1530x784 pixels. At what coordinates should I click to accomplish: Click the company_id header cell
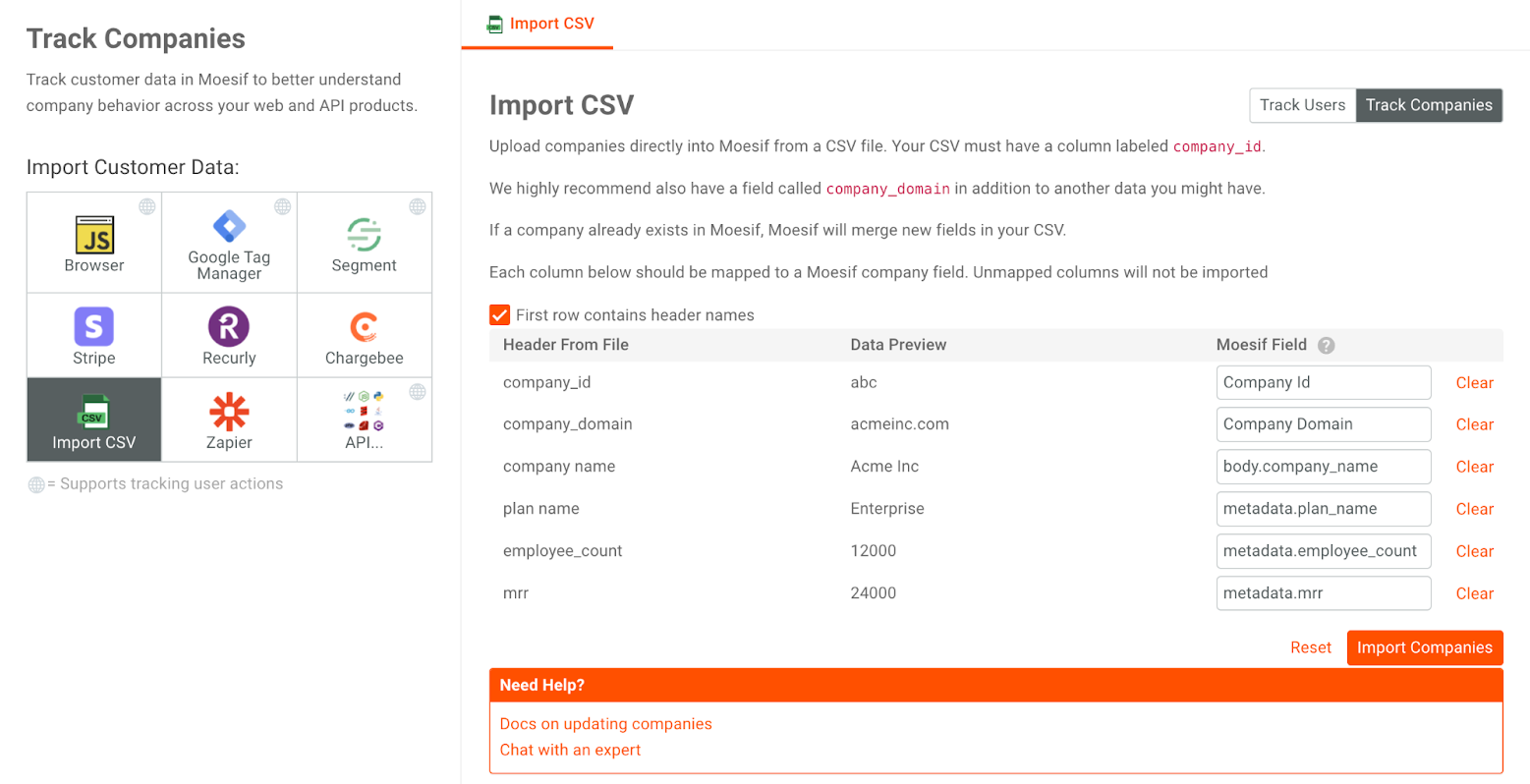[546, 383]
